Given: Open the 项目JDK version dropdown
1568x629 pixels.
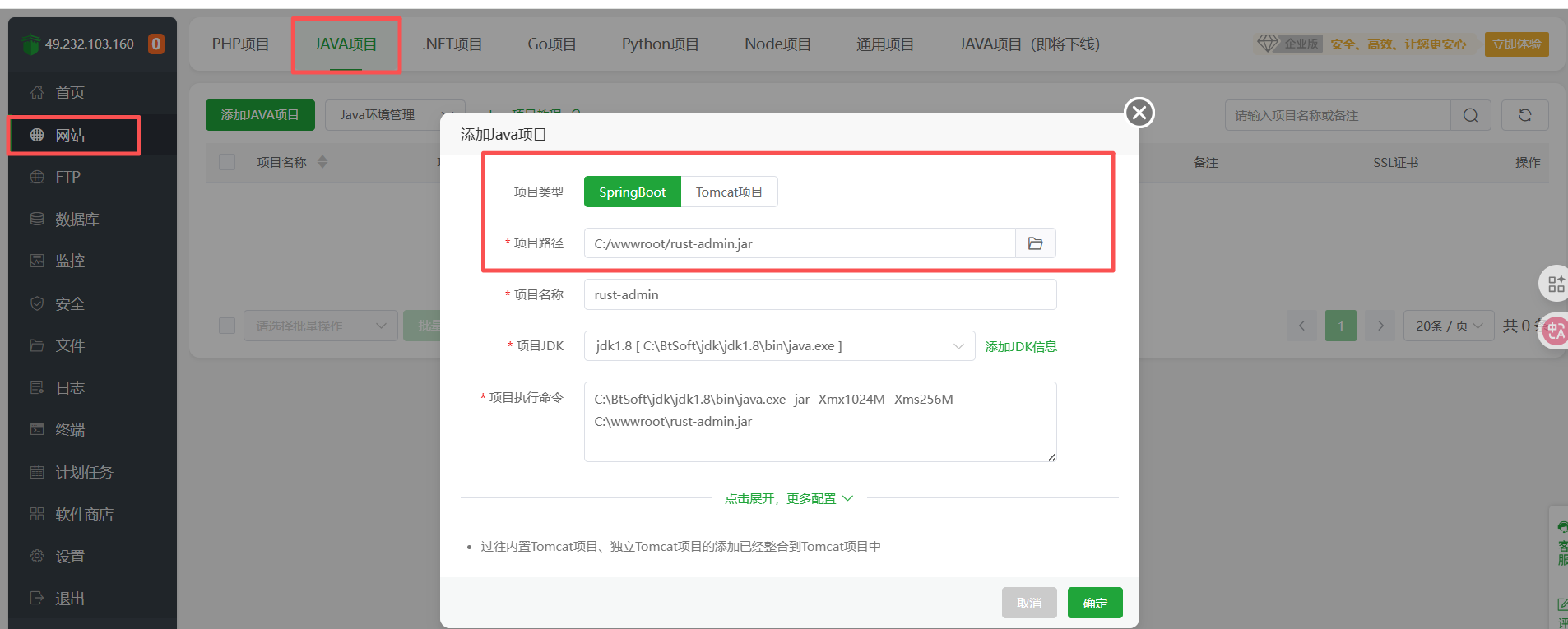Looking at the screenshot, I should 778,346.
